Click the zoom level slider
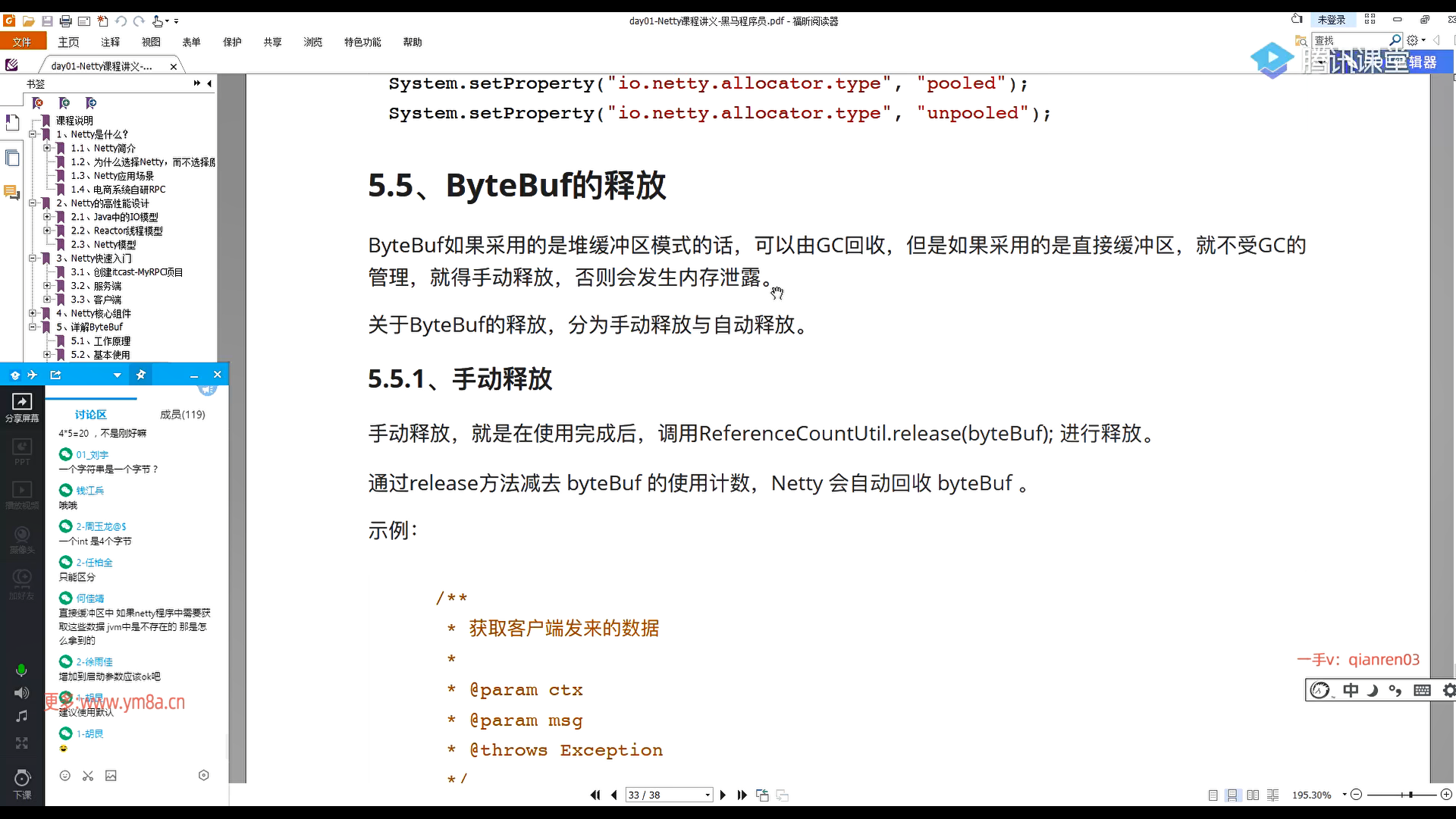The image size is (1456, 819). point(1410,795)
